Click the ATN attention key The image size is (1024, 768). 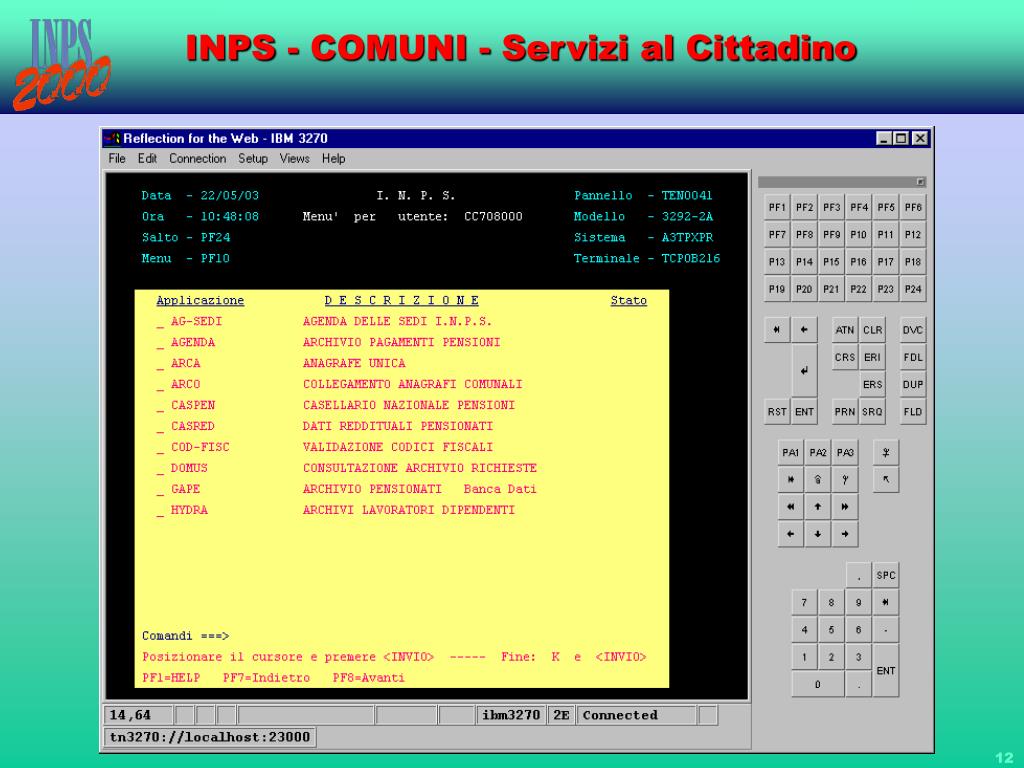[844, 330]
